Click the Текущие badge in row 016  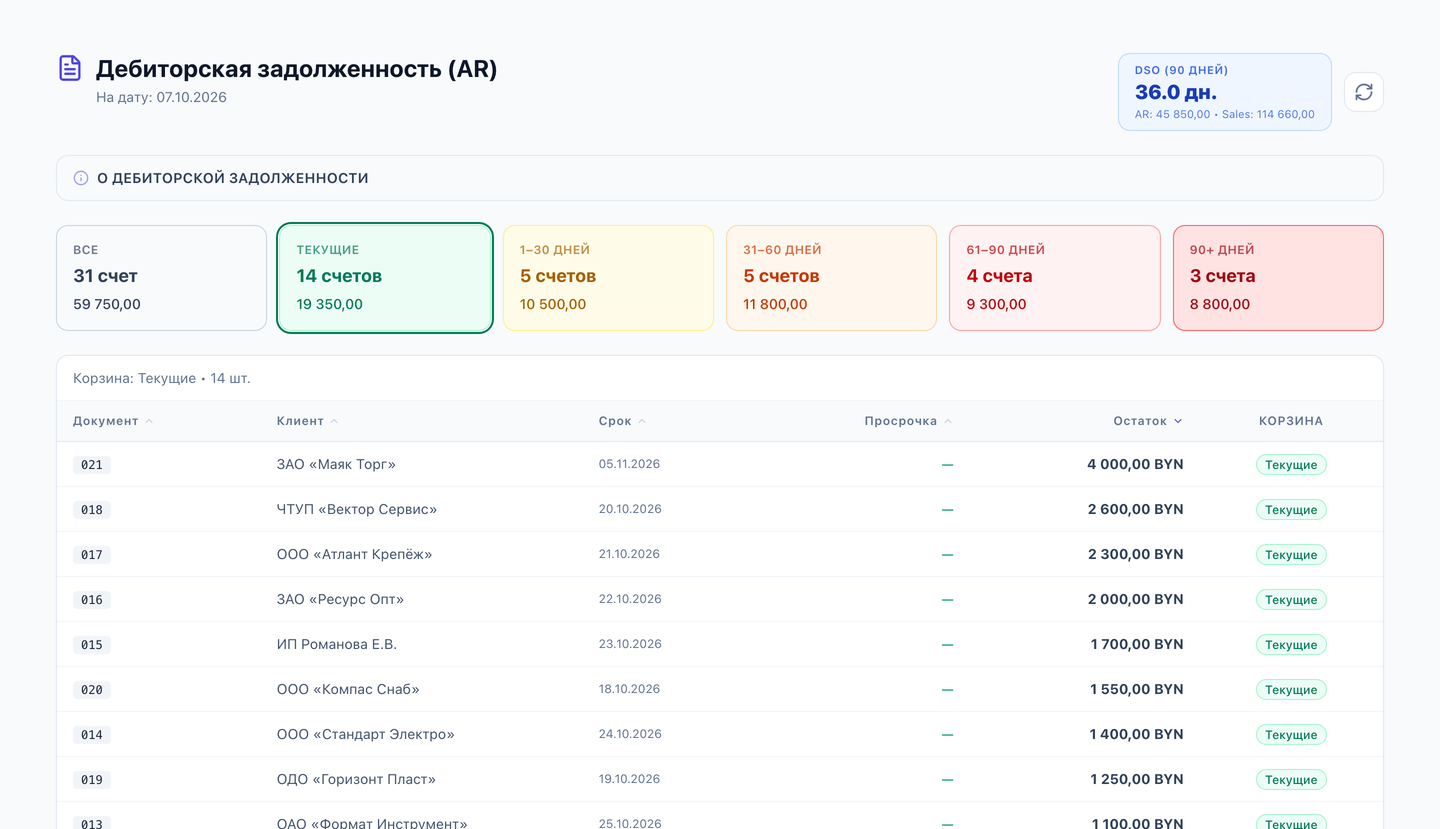[1291, 600]
